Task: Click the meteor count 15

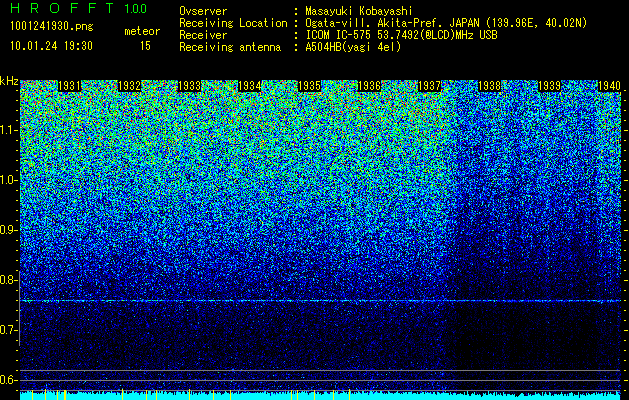Action: [x=145, y=46]
